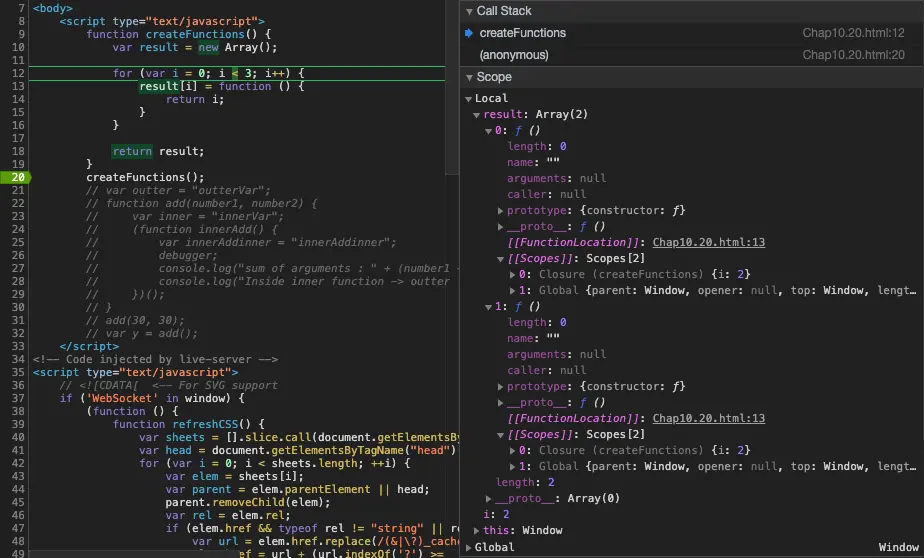Click 'Code injected by live-server' comment line
Screen dimensions: 924x558
[156, 359]
